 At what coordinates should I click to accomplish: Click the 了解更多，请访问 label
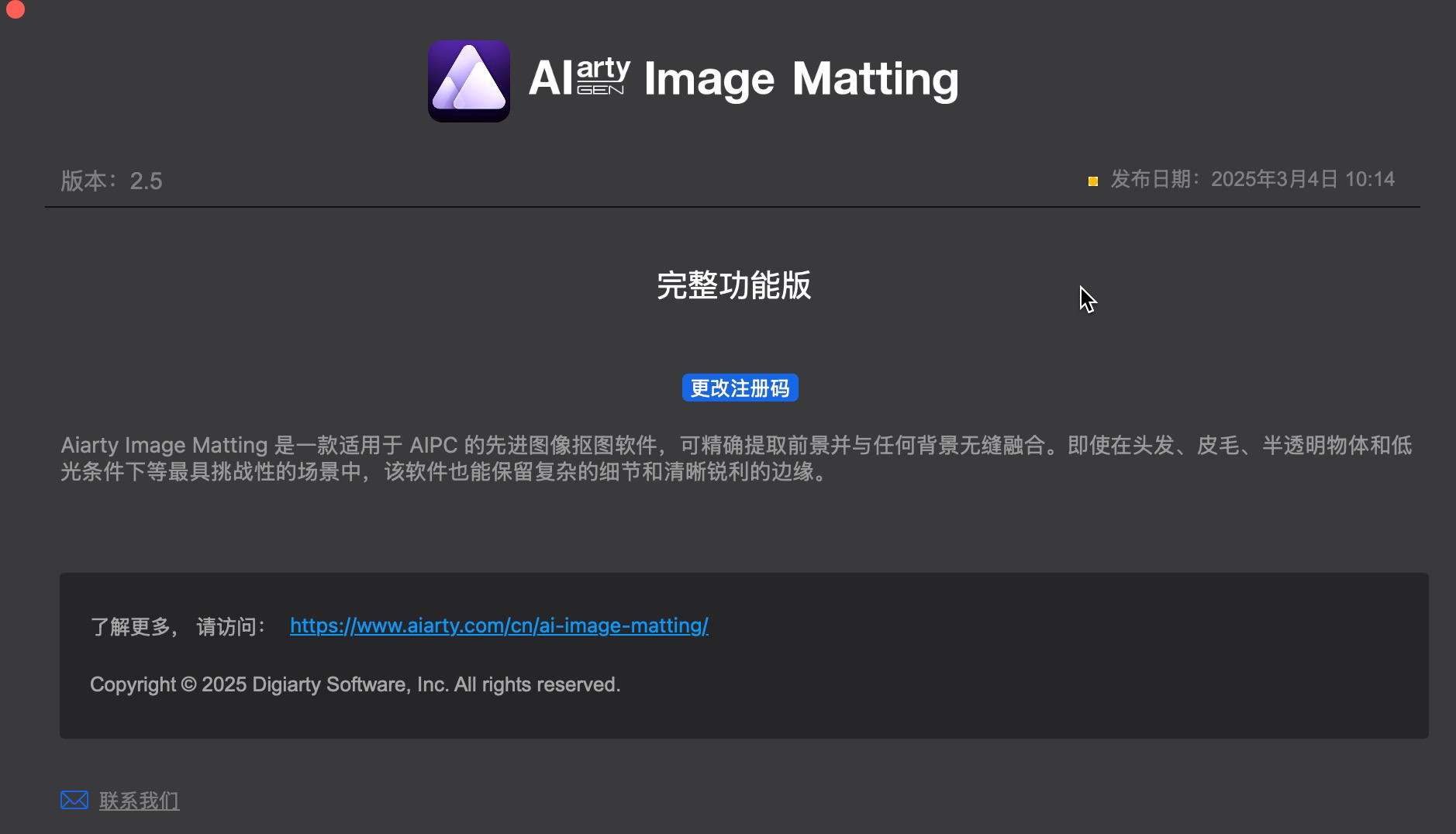coord(178,626)
